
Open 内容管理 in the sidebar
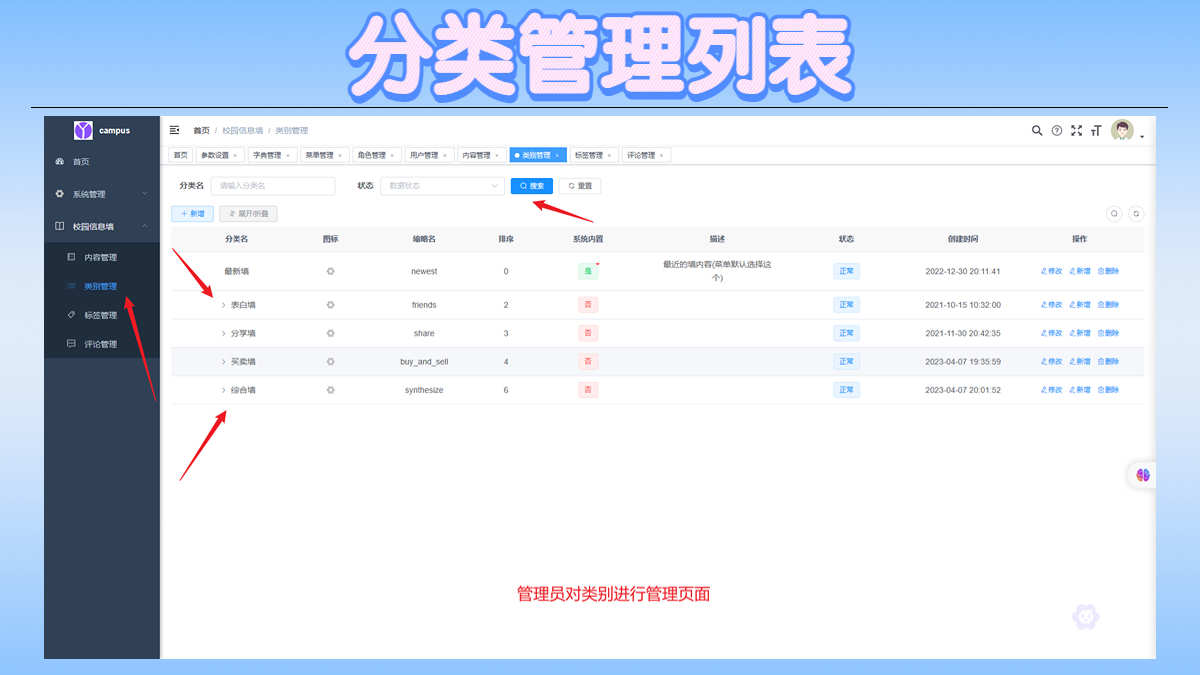point(102,257)
